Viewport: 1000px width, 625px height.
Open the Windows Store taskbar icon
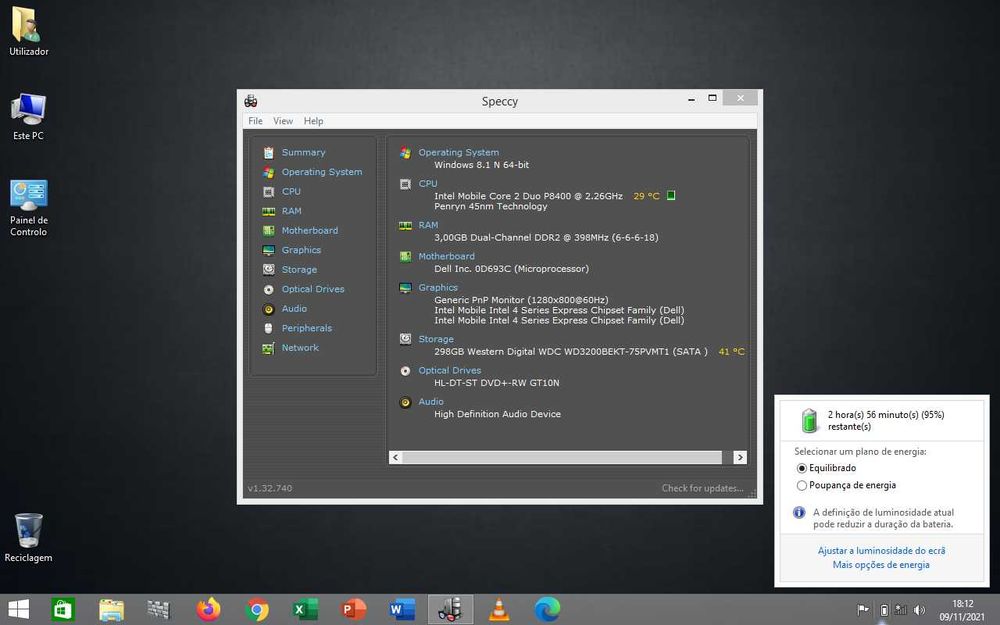point(63,610)
